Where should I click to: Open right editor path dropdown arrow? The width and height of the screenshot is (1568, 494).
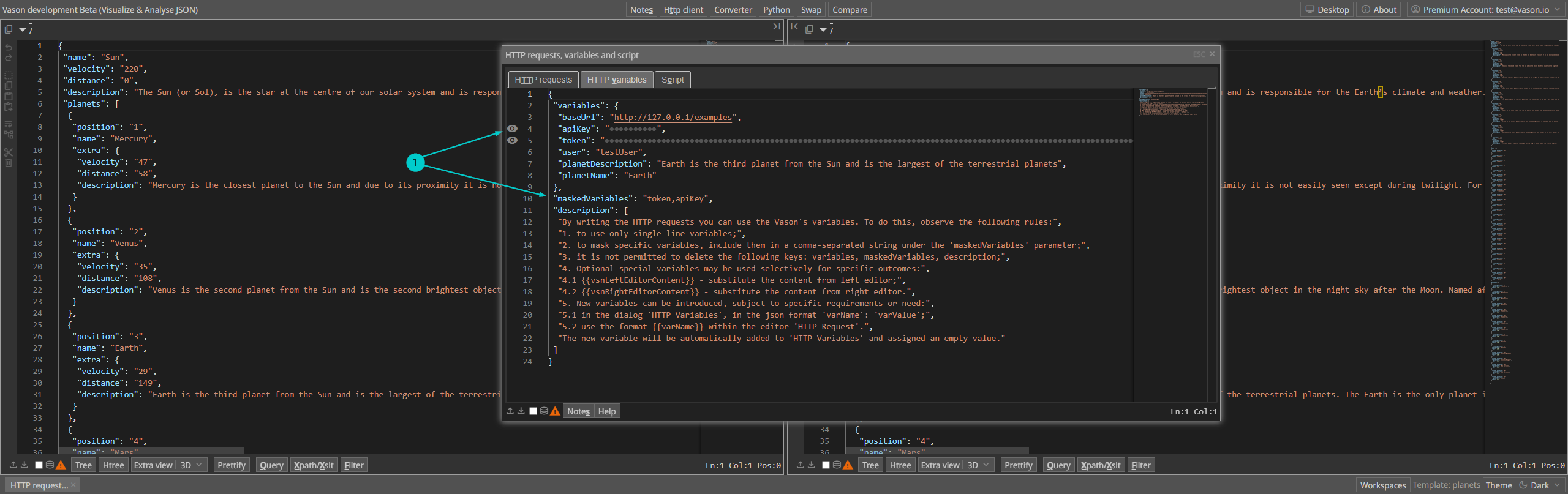tap(823, 29)
